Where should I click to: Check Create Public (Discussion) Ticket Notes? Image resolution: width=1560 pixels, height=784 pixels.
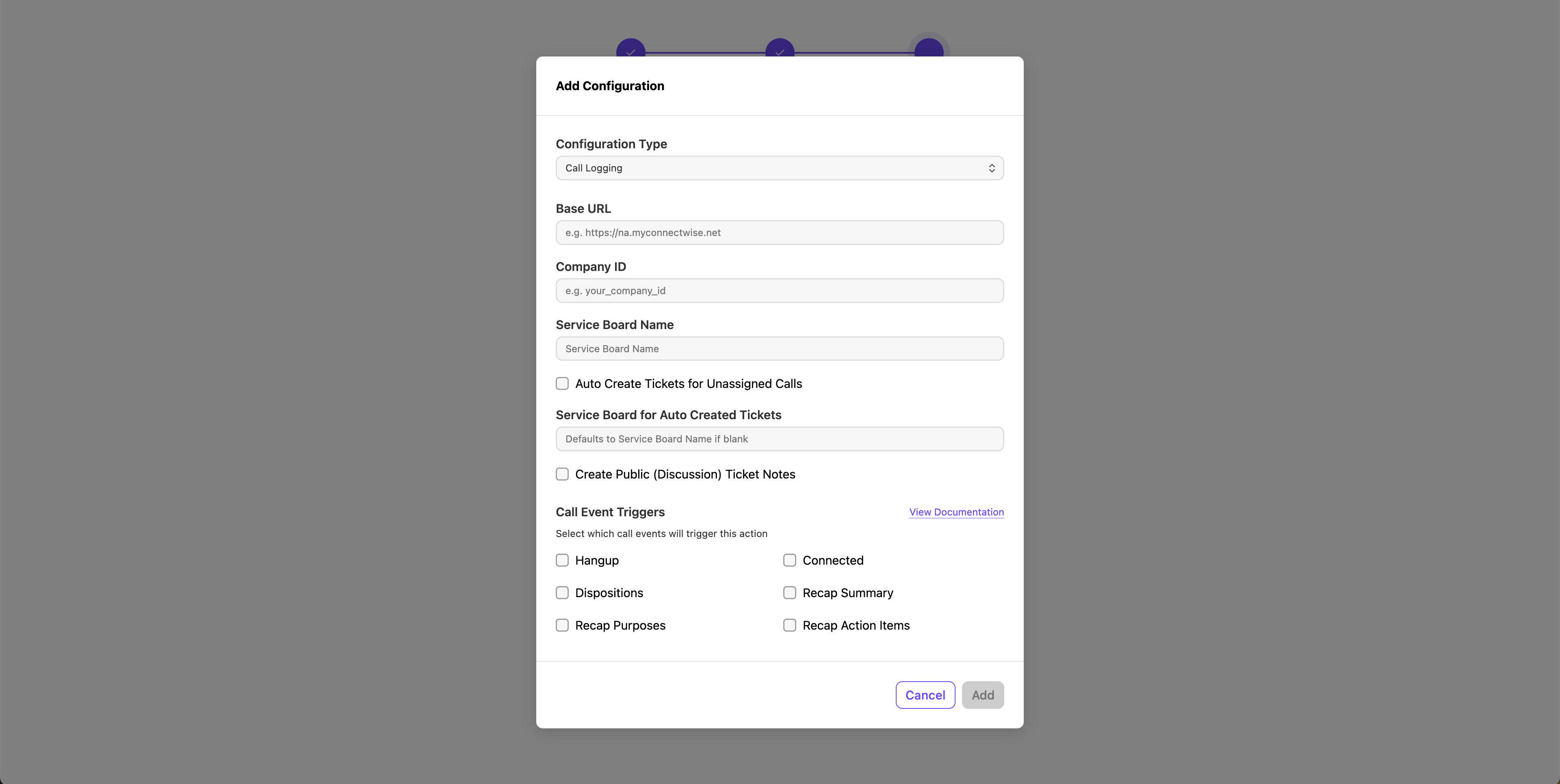(x=562, y=474)
